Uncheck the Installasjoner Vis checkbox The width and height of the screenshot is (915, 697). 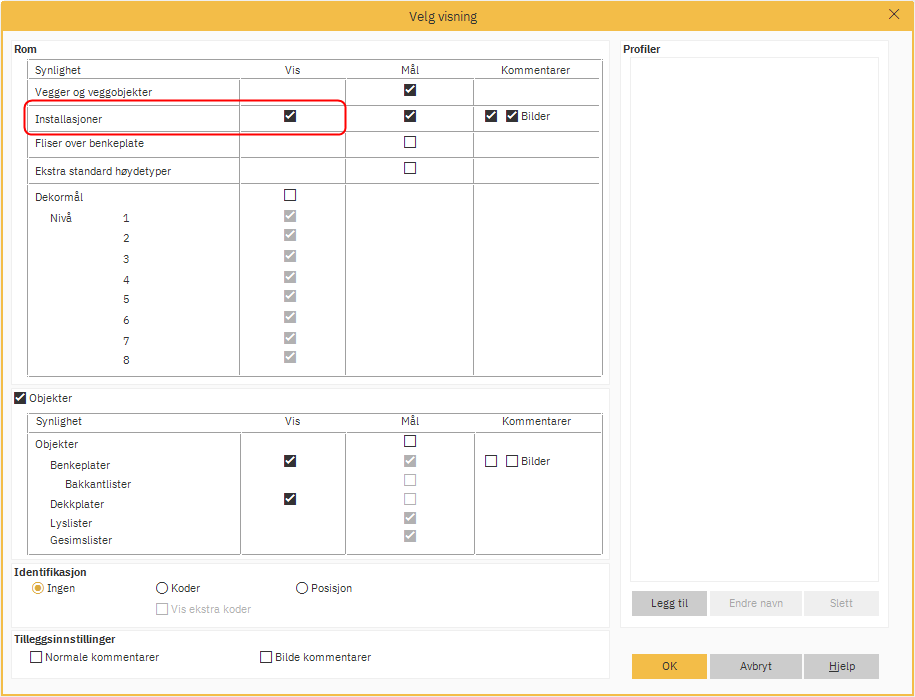tap(290, 116)
